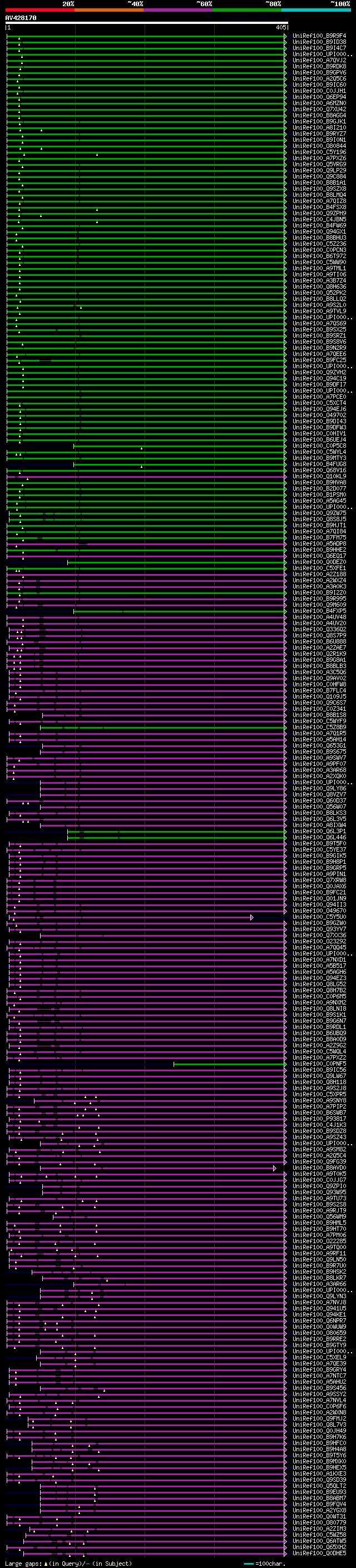The image size is (356, 1568).
Task: Click label UniRef100_Q9C884
Action: click(319, 176)
